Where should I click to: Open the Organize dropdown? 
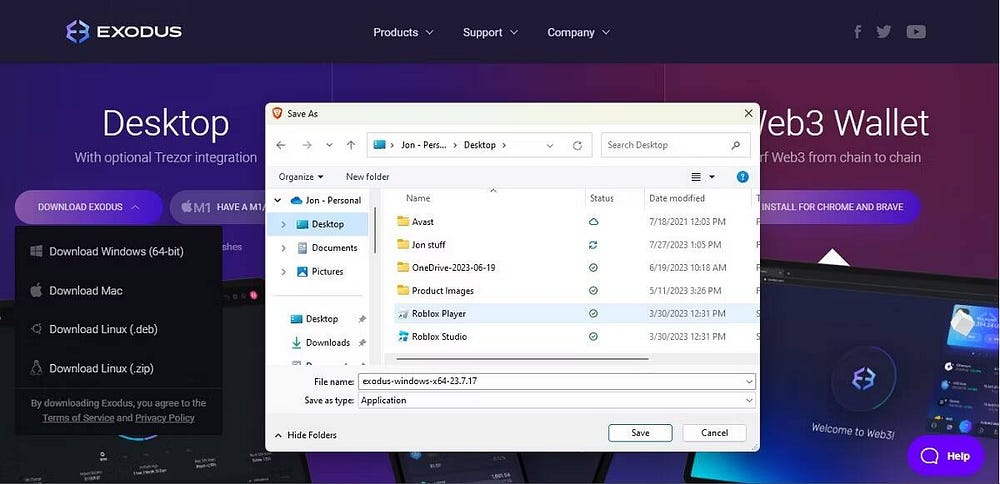point(301,177)
